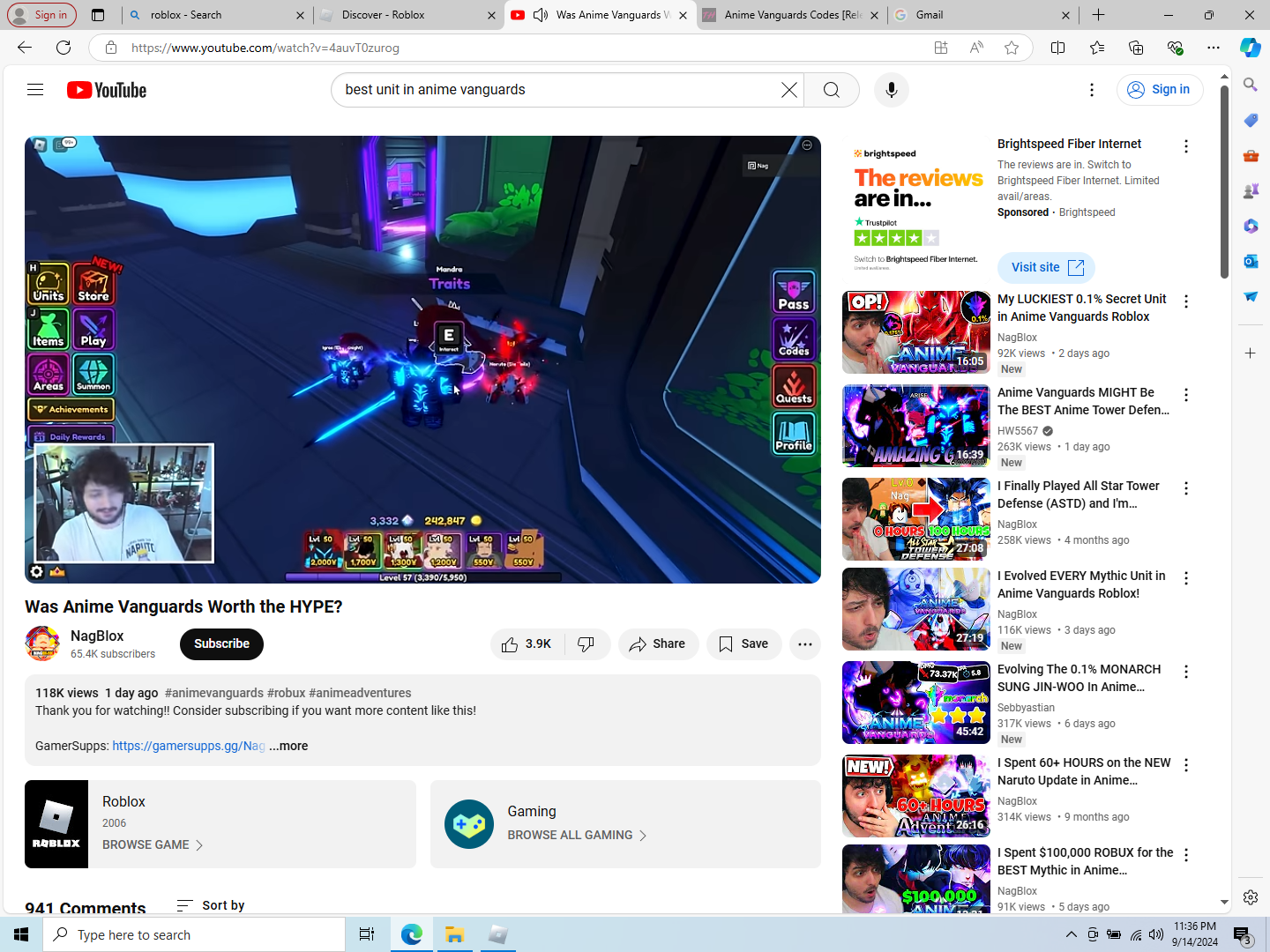Open Copilot in Edge sidebar
Image resolution: width=1270 pixels, height=952 pixels.
click(1251, 48)
